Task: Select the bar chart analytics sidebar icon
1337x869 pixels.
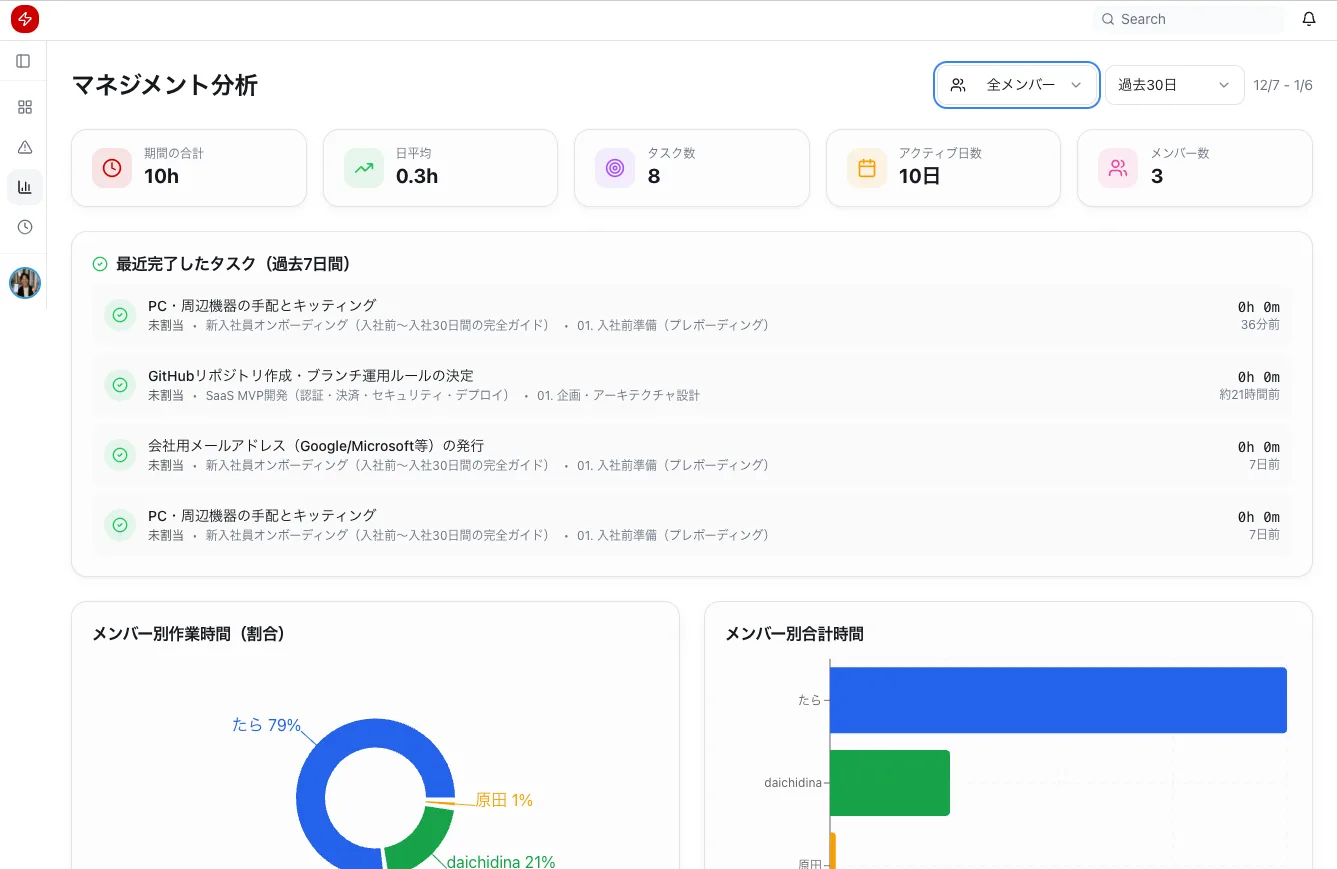Action: (25, 187)
